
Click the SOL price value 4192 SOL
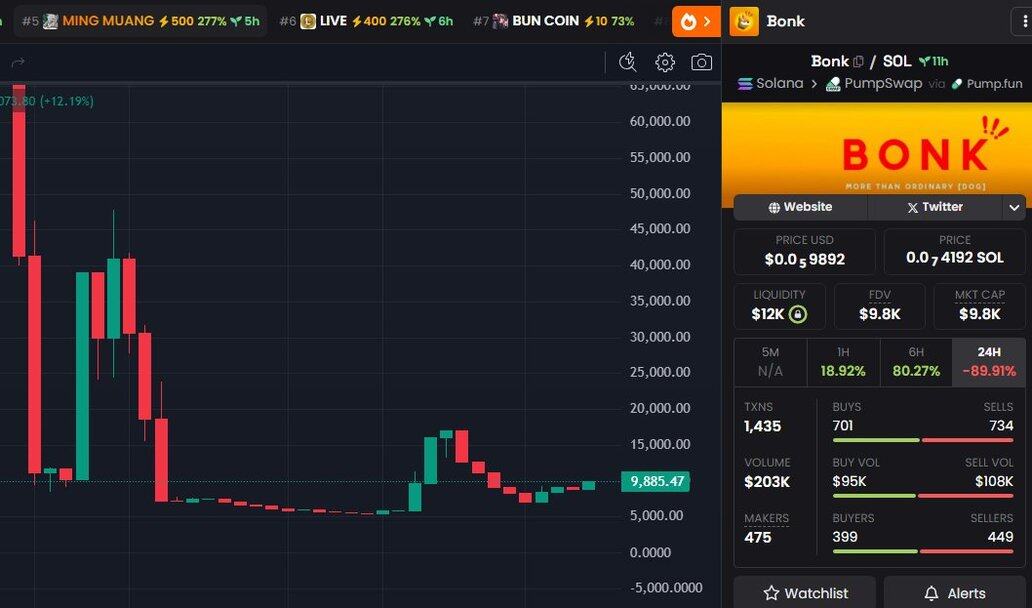(955, 258)
